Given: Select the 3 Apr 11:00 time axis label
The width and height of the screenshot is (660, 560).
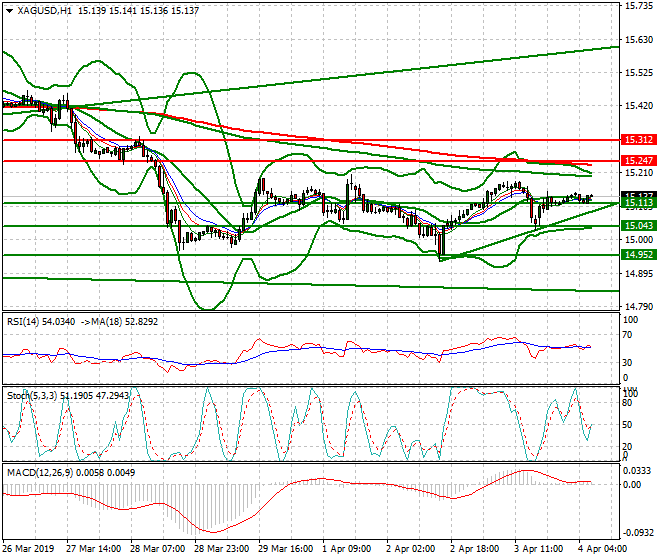Looking at the screenshot, I should [x=539, y=549].
